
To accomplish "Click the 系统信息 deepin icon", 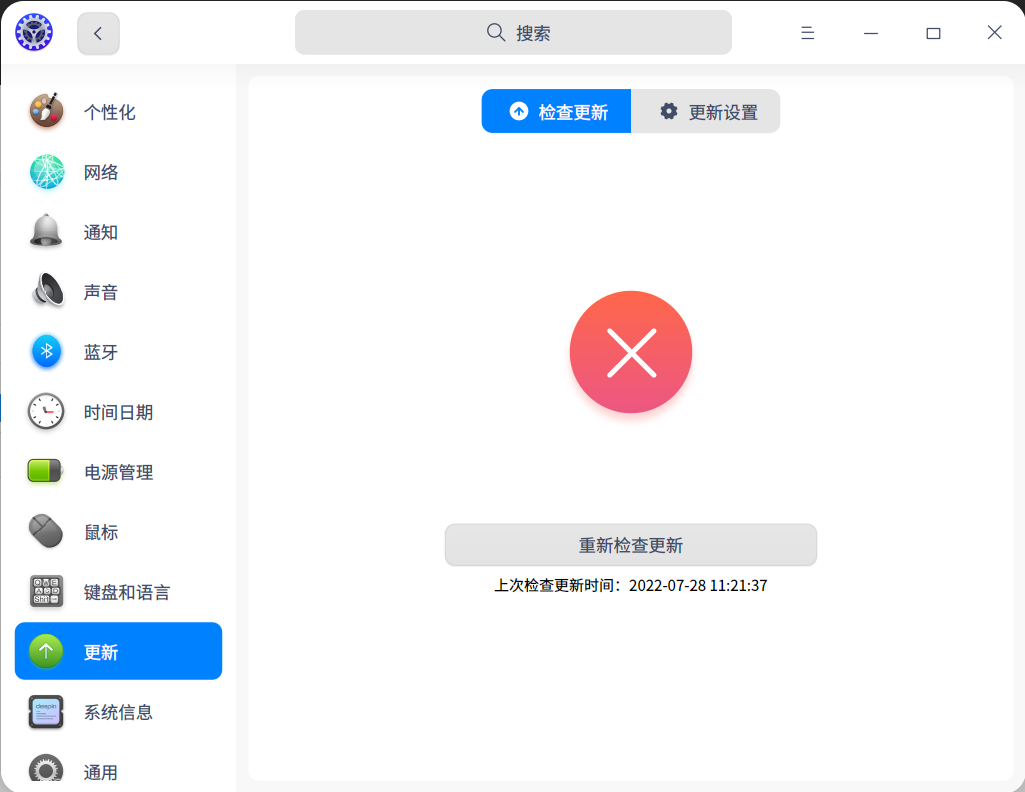I will pos(46,712).
